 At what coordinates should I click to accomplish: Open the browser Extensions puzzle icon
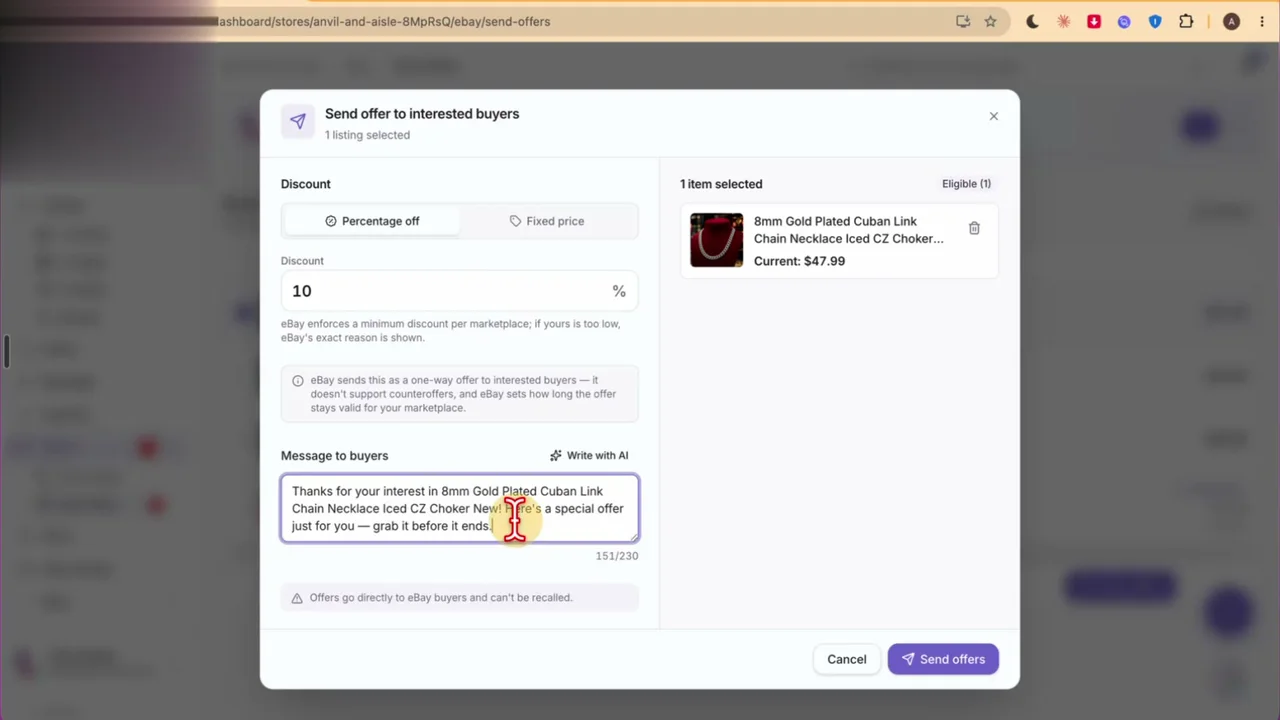tap(1186, 21)
